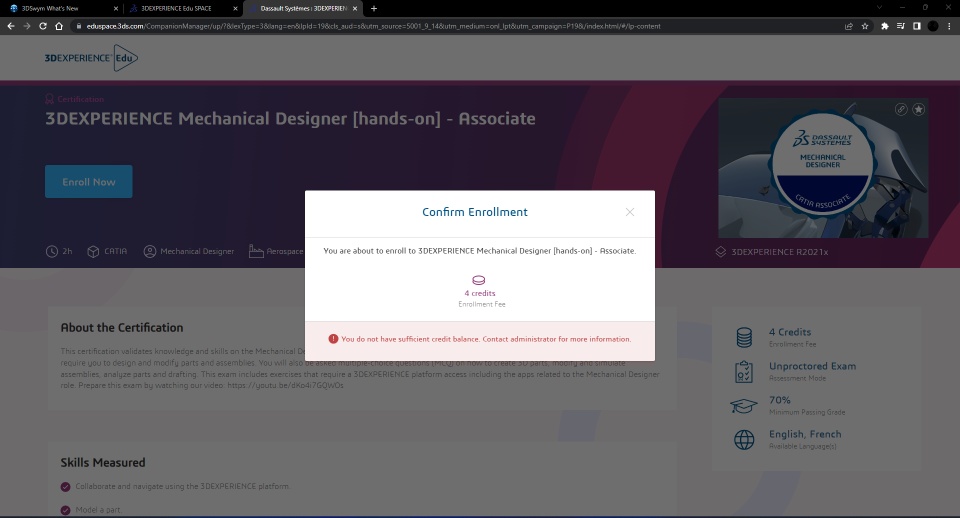Click the 70% minimum passing grade text
The height and width of the screenshot is (518, 960).
point(779,400)
